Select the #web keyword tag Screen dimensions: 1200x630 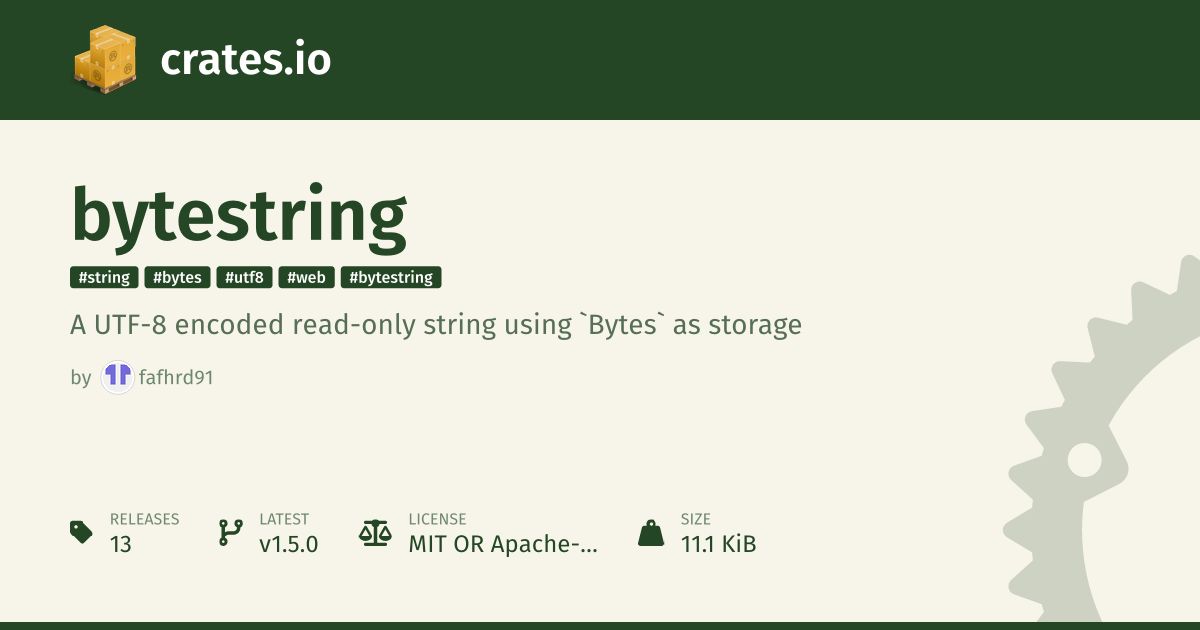(x=306, y=278)
